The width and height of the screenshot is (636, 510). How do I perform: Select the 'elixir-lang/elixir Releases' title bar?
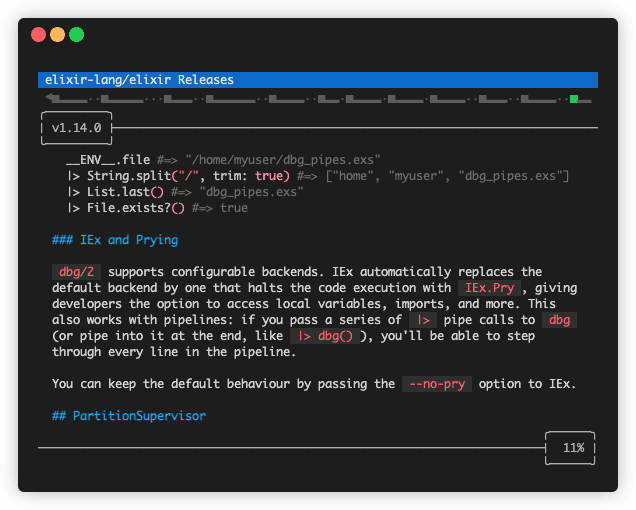pyautogui.click(x=318, y=80)
